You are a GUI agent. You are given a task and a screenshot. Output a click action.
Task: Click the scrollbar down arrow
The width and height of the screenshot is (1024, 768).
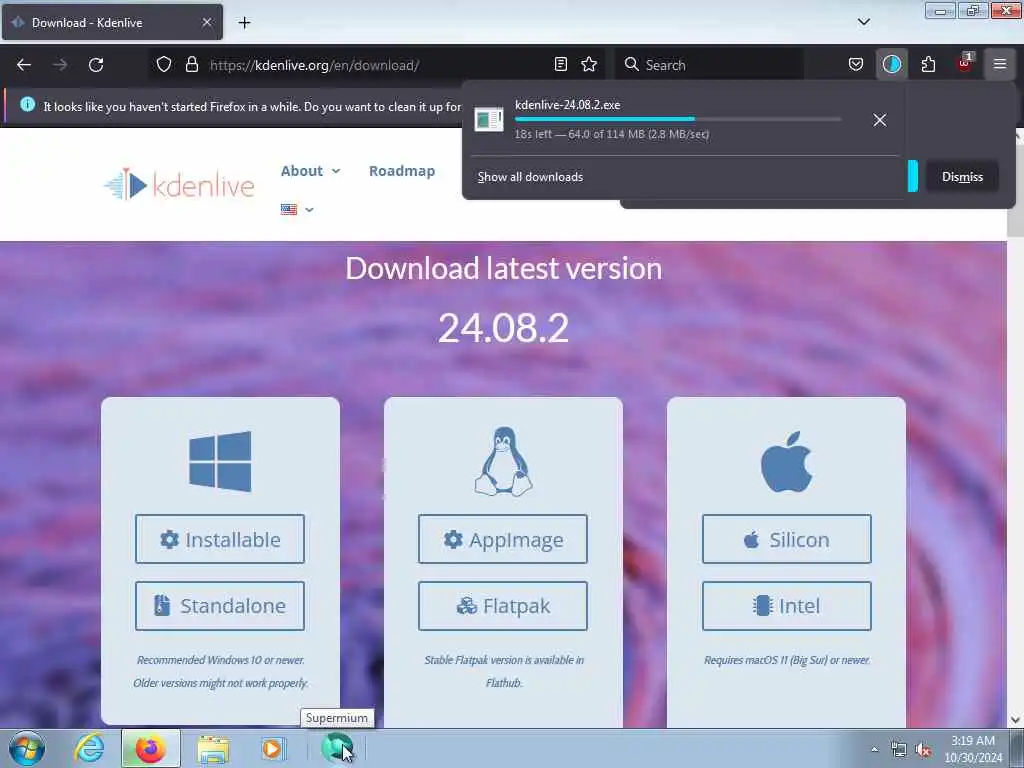(x=1016, y=720)
